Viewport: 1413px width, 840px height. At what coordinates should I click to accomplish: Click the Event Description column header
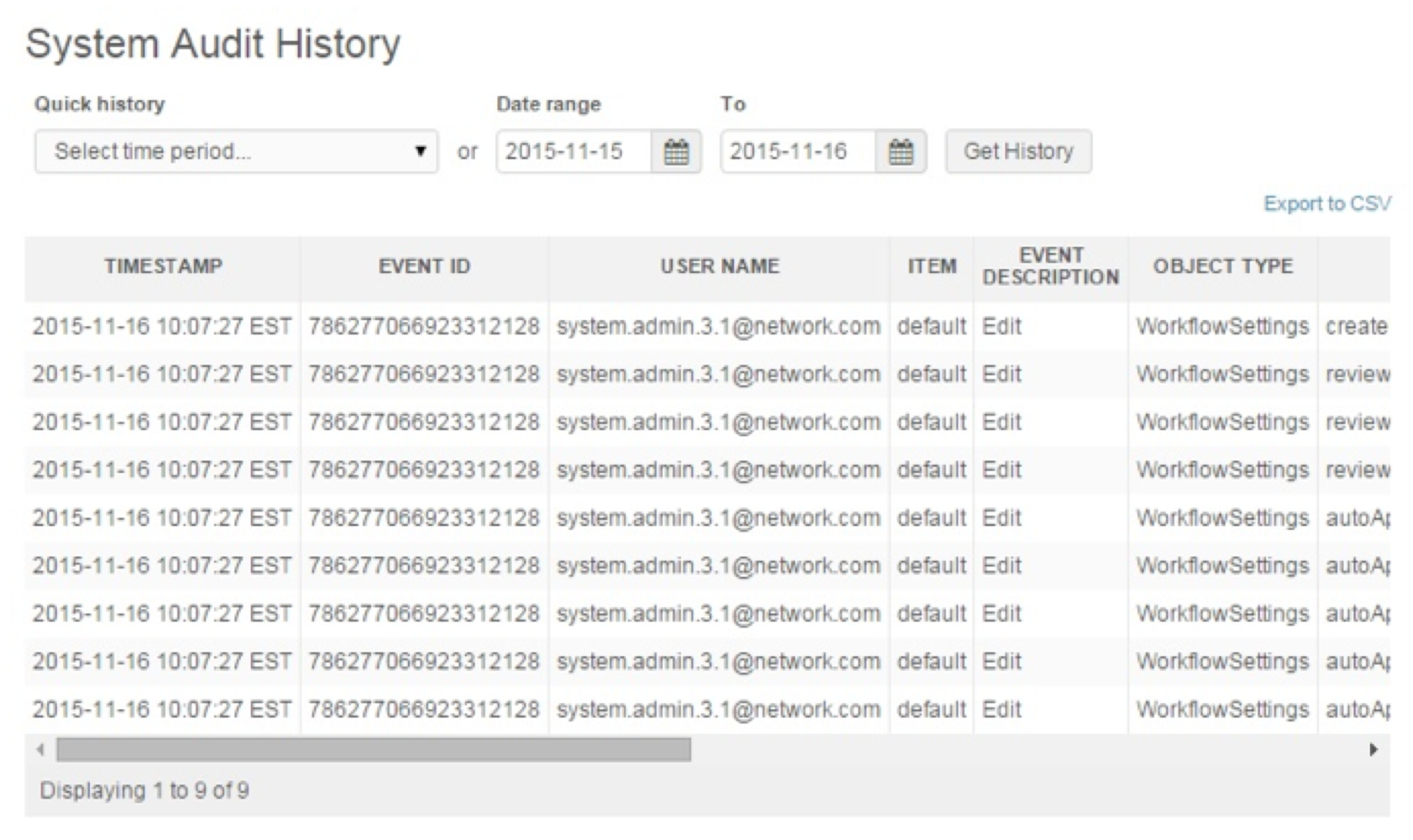1051,266
